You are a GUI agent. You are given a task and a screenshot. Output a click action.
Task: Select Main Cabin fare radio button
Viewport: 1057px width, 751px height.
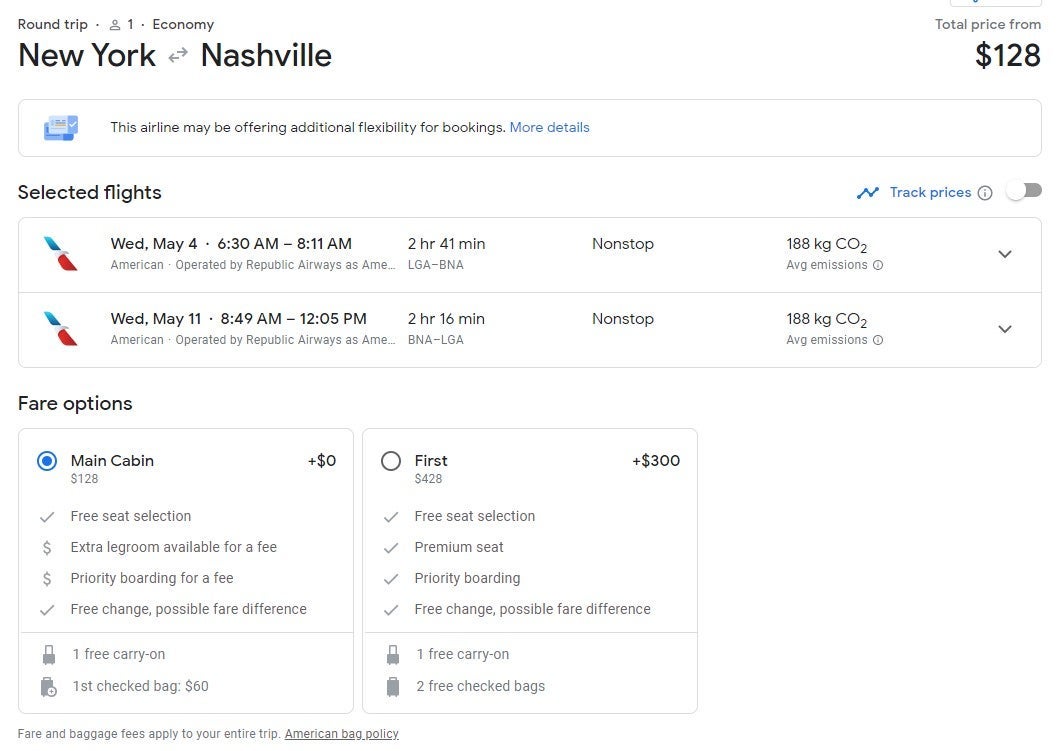[x=47, y=461]
